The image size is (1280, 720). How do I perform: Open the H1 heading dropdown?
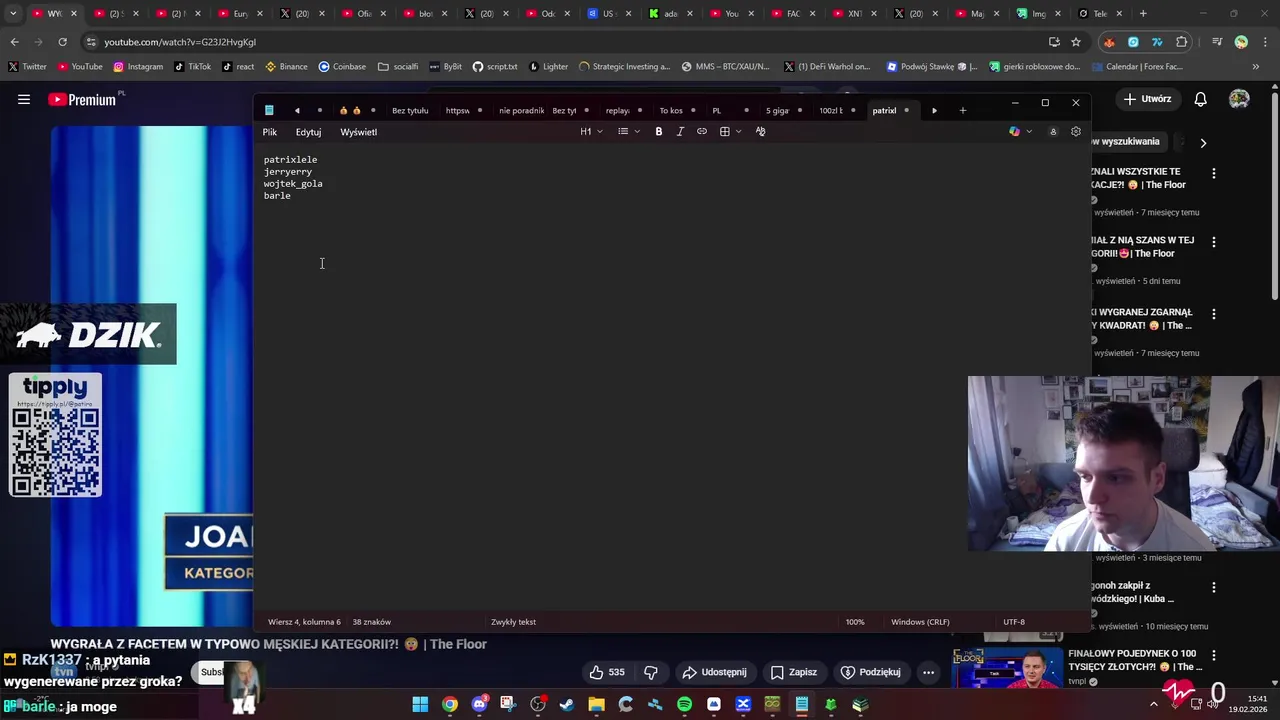(592, 132)
